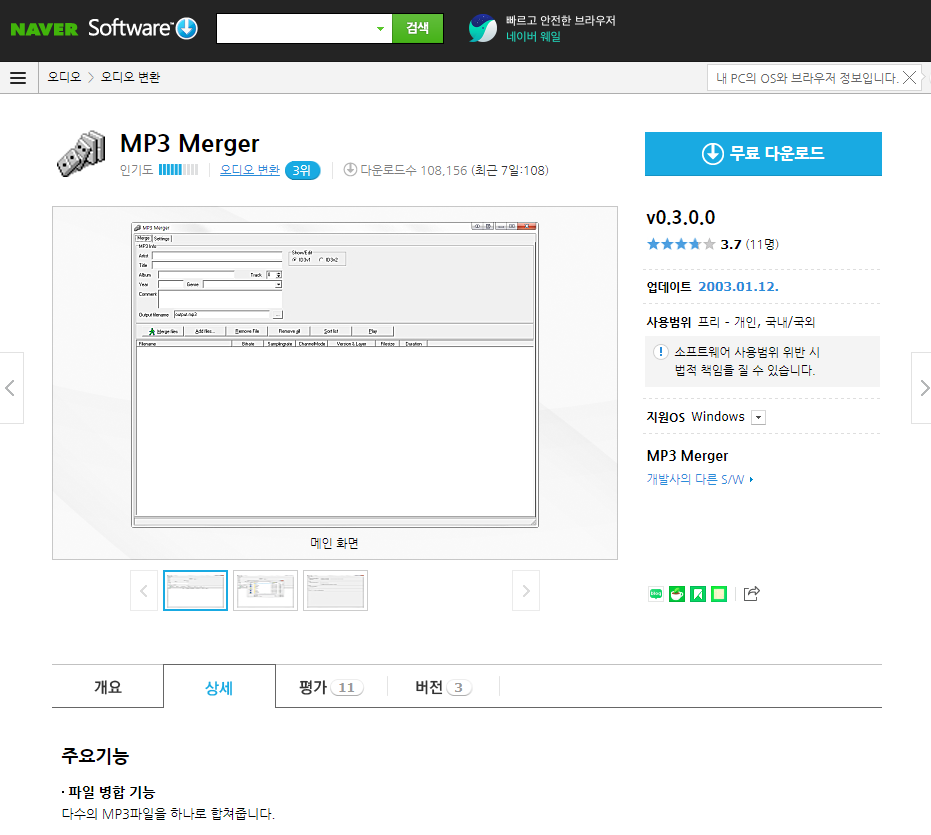Image resolution: width=931 pixels, height=835 pixels.
Task: Switch to the 상세 tab
Action: [x=219, y=687]
